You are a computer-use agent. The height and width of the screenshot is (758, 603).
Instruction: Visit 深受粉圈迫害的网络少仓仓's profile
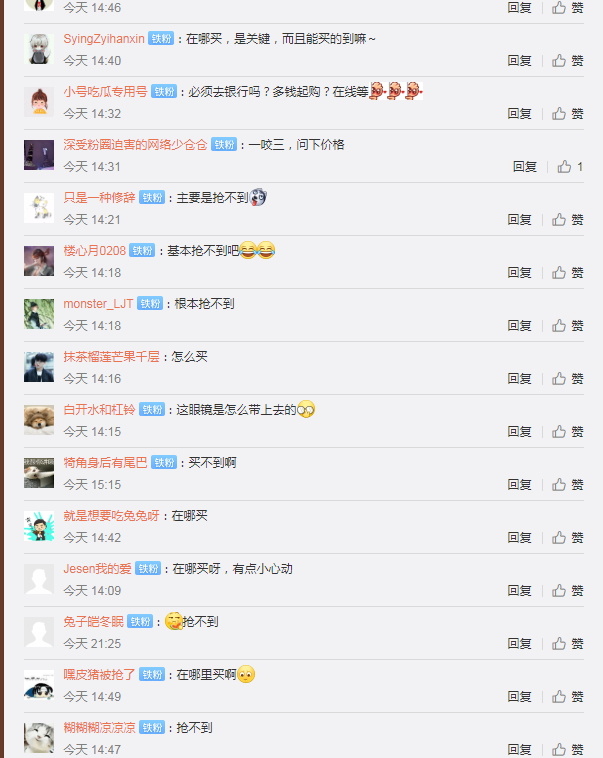135,145
